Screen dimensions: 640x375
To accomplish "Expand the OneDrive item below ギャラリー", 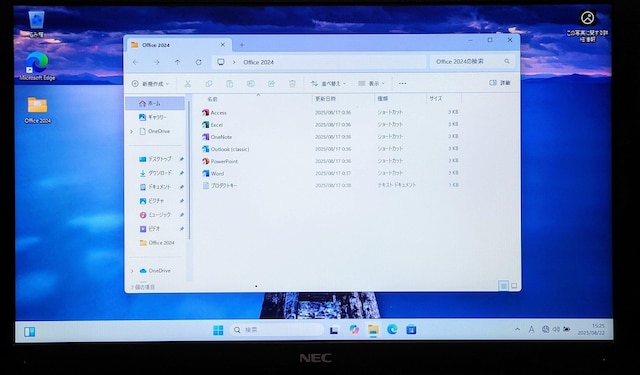I will 132,131.
